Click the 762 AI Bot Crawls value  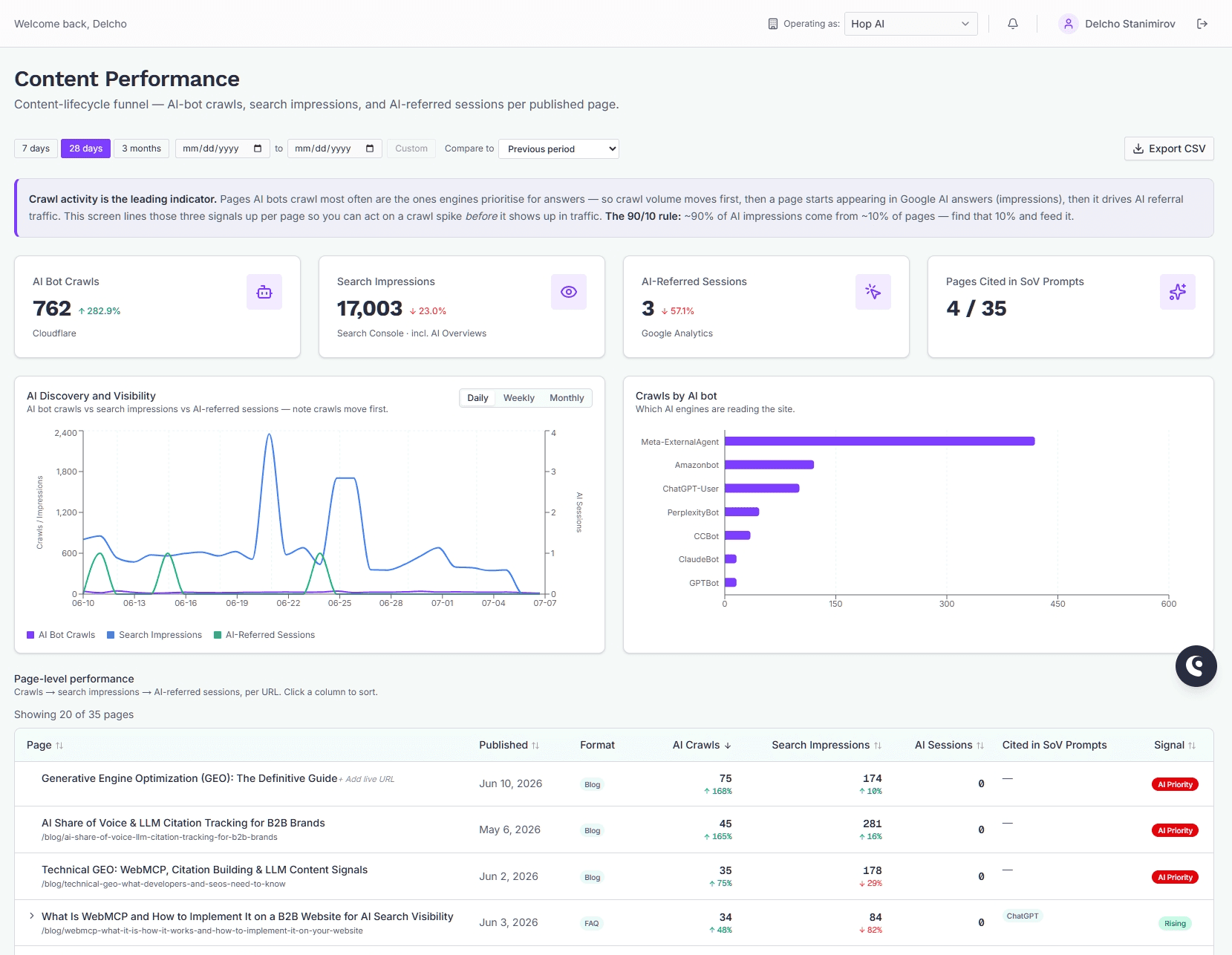[52, 308]
